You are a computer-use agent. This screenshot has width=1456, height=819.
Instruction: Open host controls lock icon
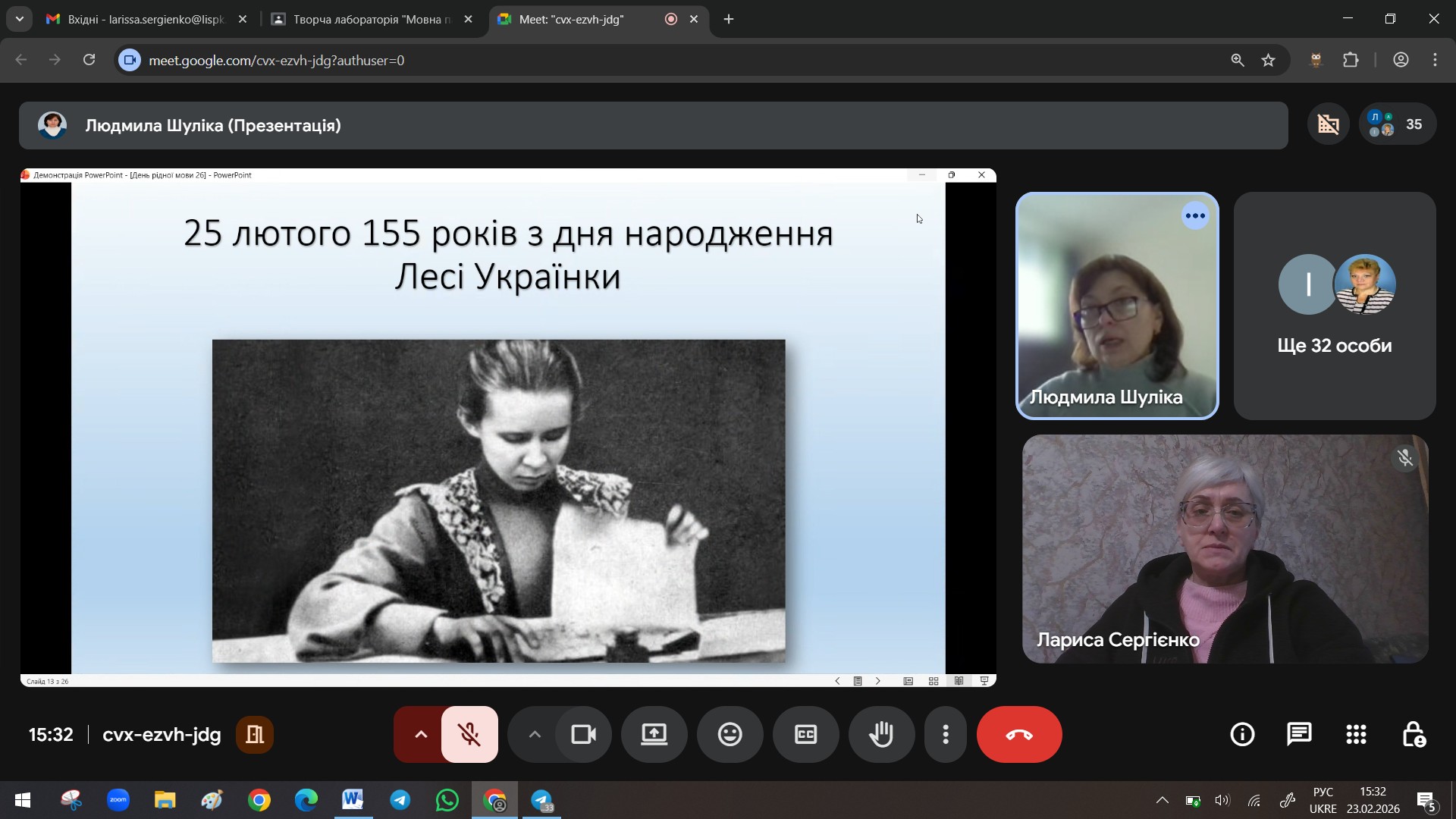tap(1414, 734)
